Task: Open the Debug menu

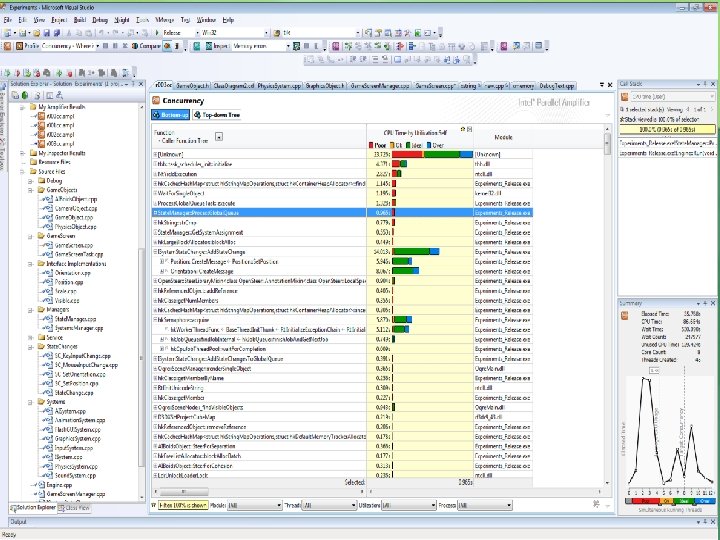Action: coord(100,19)
